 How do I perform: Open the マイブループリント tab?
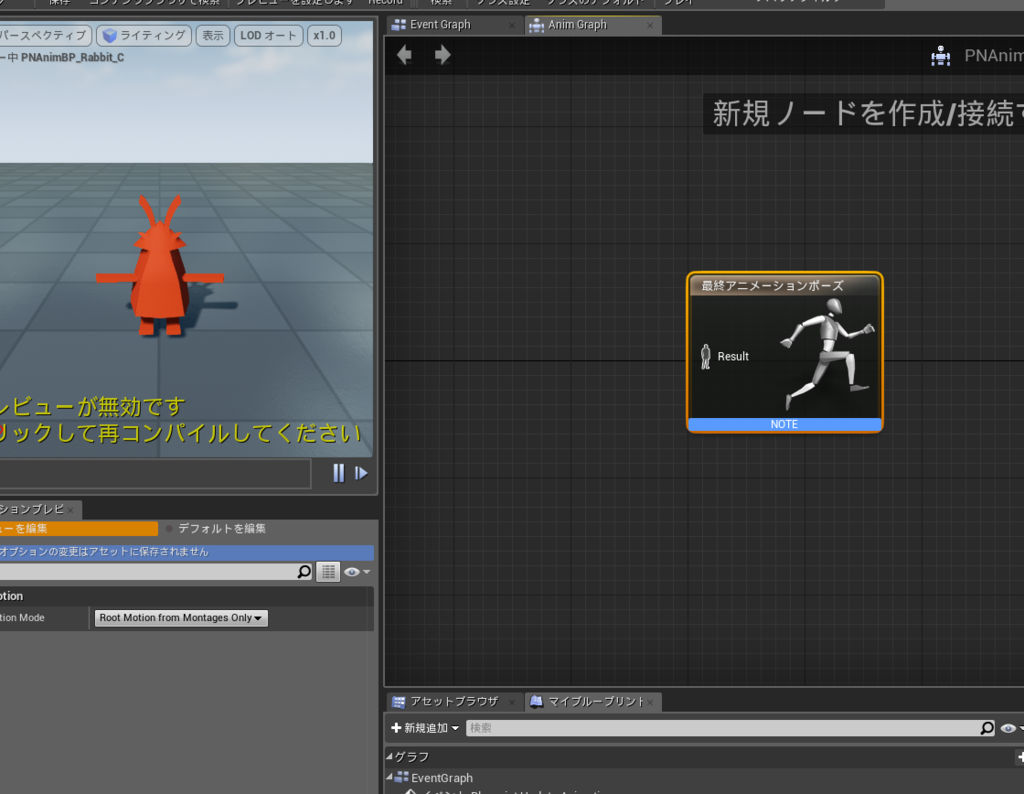point(596,701)
